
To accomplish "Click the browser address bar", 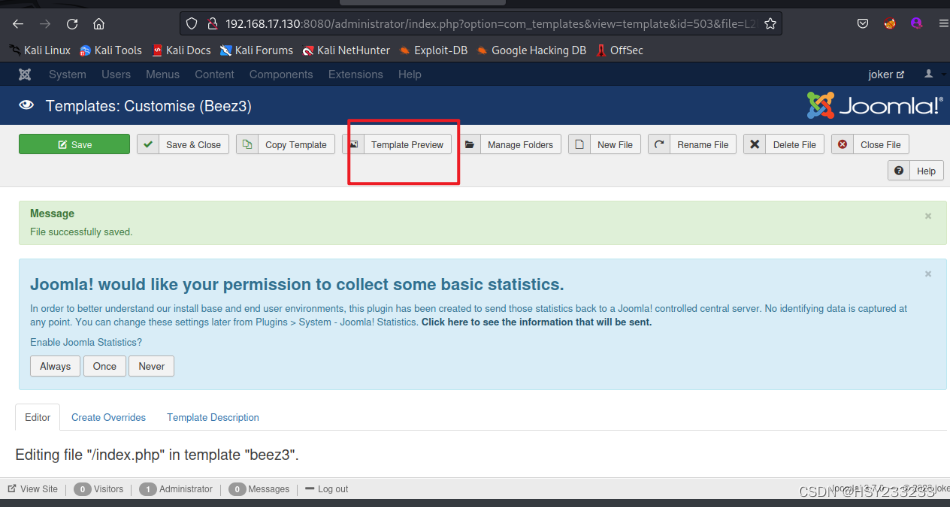I will [x=481, y=24].
